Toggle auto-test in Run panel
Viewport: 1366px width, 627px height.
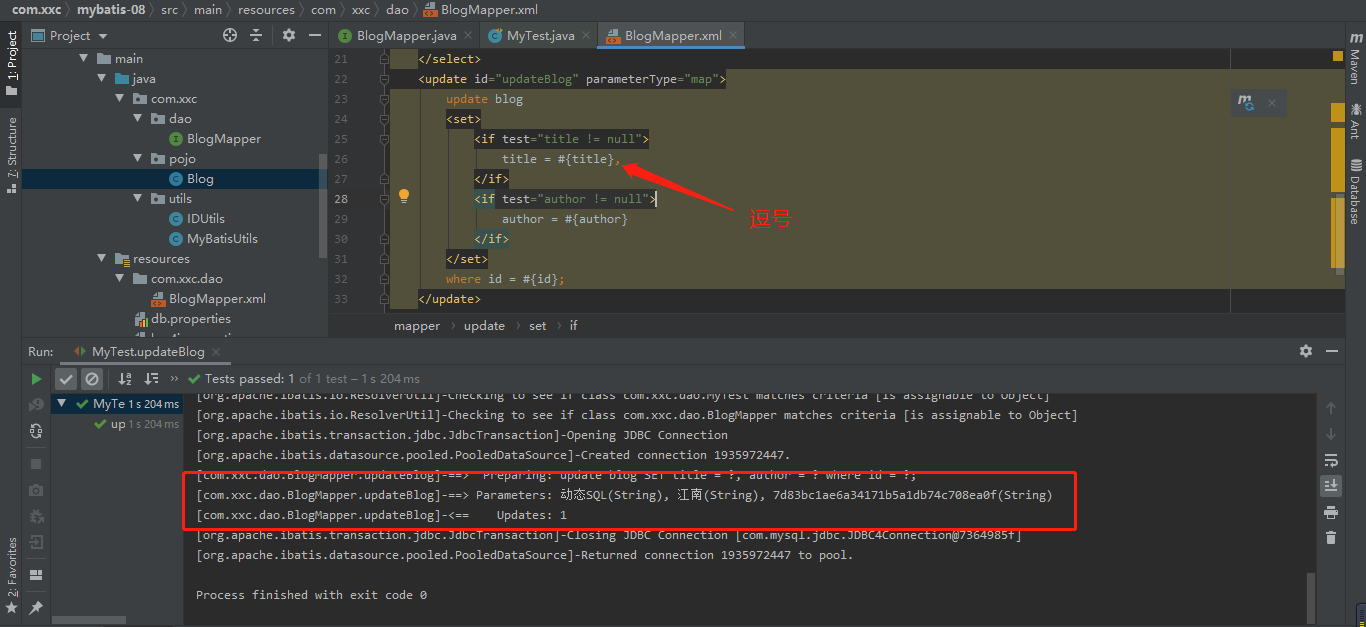point(37,431)
